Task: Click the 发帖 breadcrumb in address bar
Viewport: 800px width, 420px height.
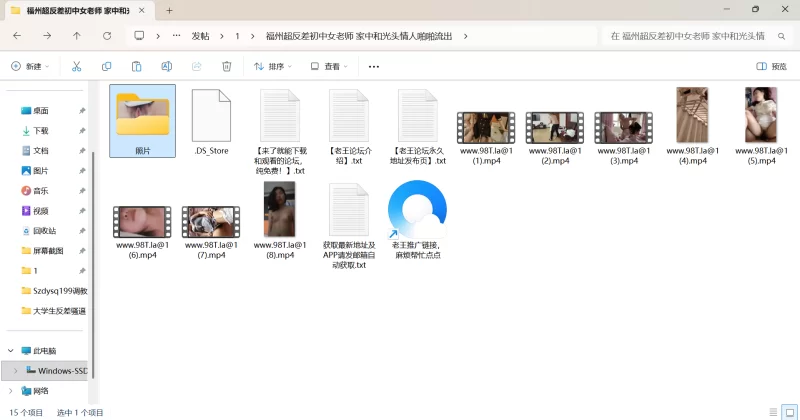Action: (x=200, y=35)
